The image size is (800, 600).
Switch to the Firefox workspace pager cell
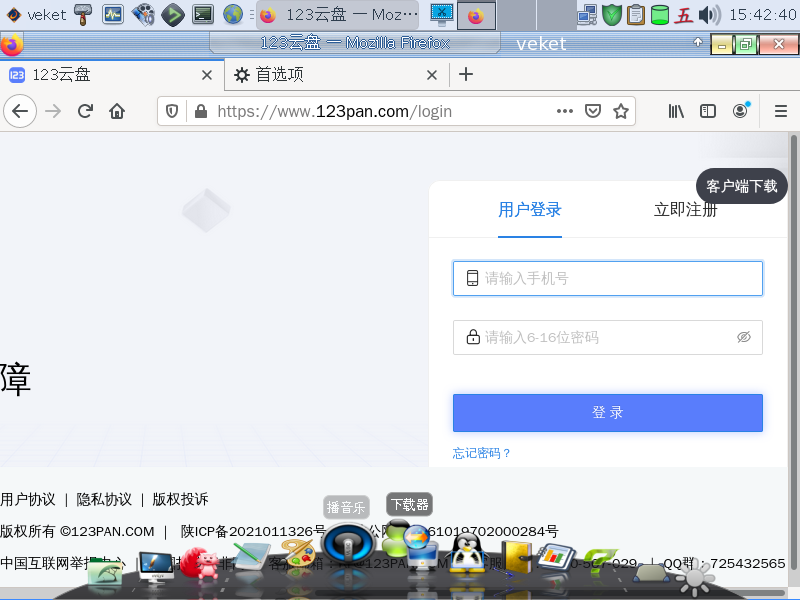coord(476,15)
